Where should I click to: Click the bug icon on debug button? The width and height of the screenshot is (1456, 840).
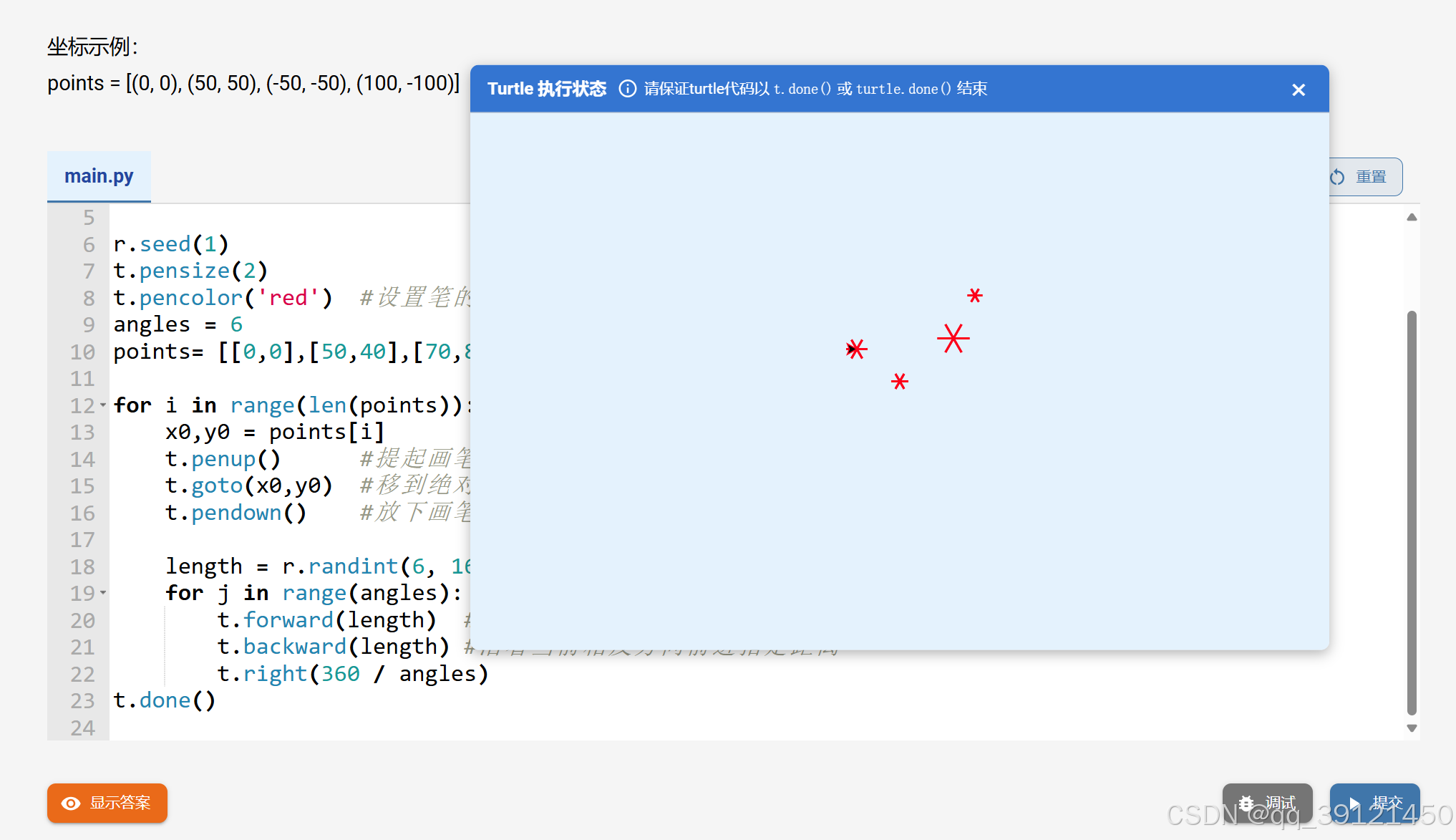point(1246,803)
